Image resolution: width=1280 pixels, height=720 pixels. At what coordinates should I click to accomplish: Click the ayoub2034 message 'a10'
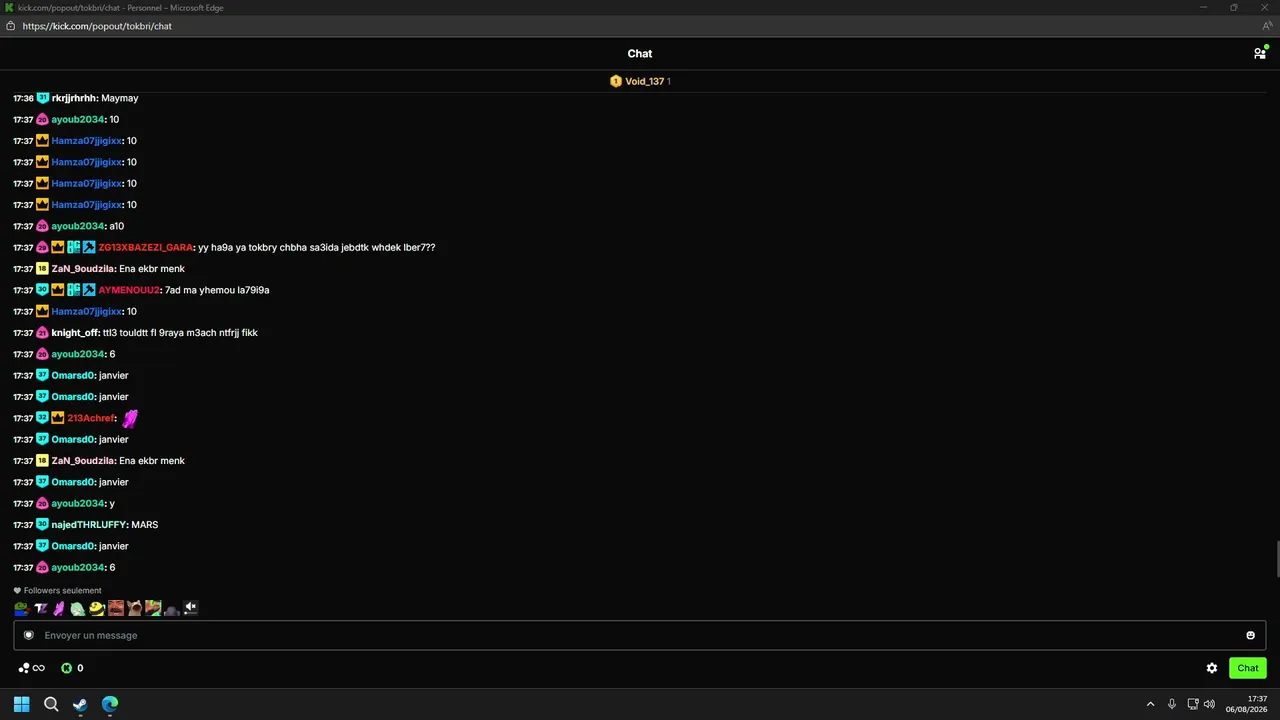(x=116, y=226)
